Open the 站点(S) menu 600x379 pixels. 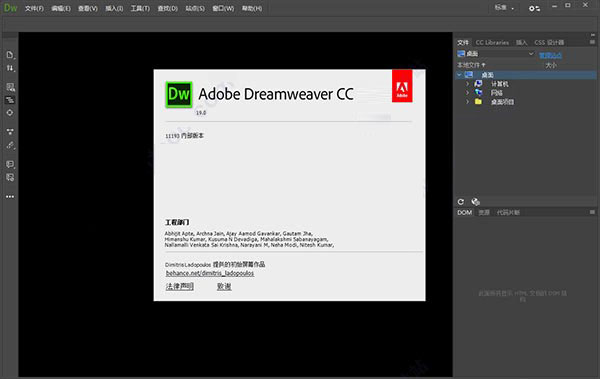click(x=195, y=8)
